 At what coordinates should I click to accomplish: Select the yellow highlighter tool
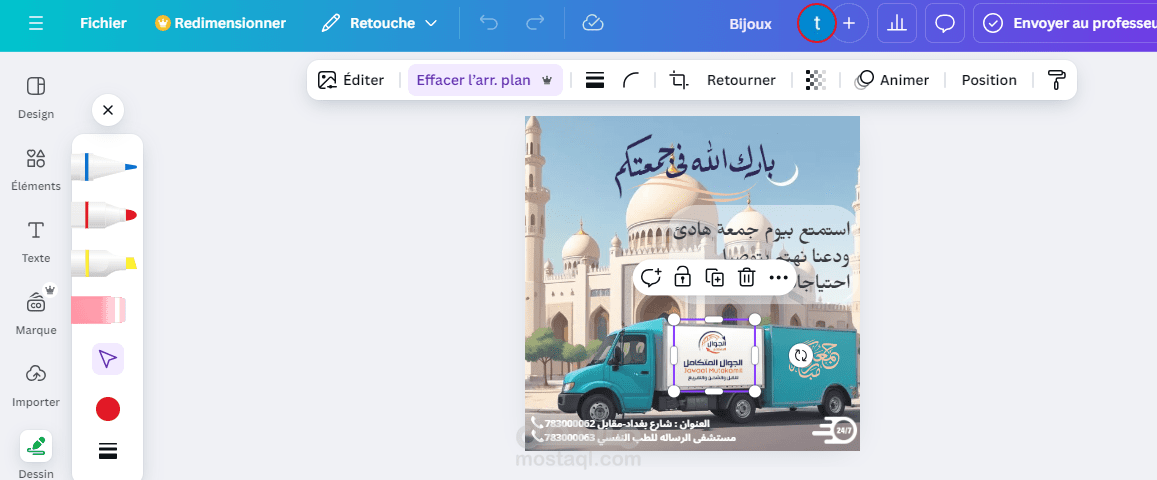[x=104, y=262]
